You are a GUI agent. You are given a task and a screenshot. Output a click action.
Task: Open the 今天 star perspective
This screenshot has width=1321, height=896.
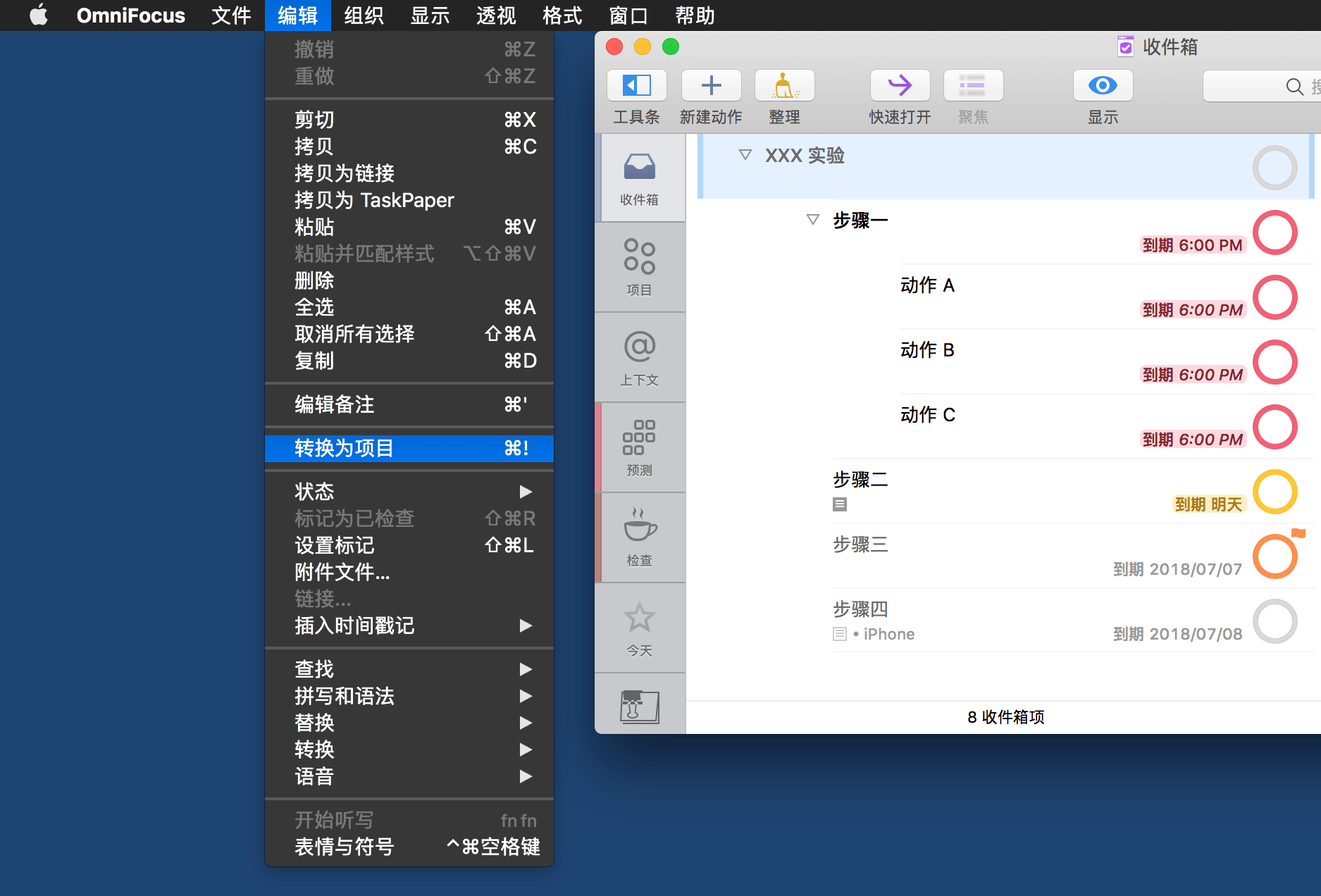640,628
